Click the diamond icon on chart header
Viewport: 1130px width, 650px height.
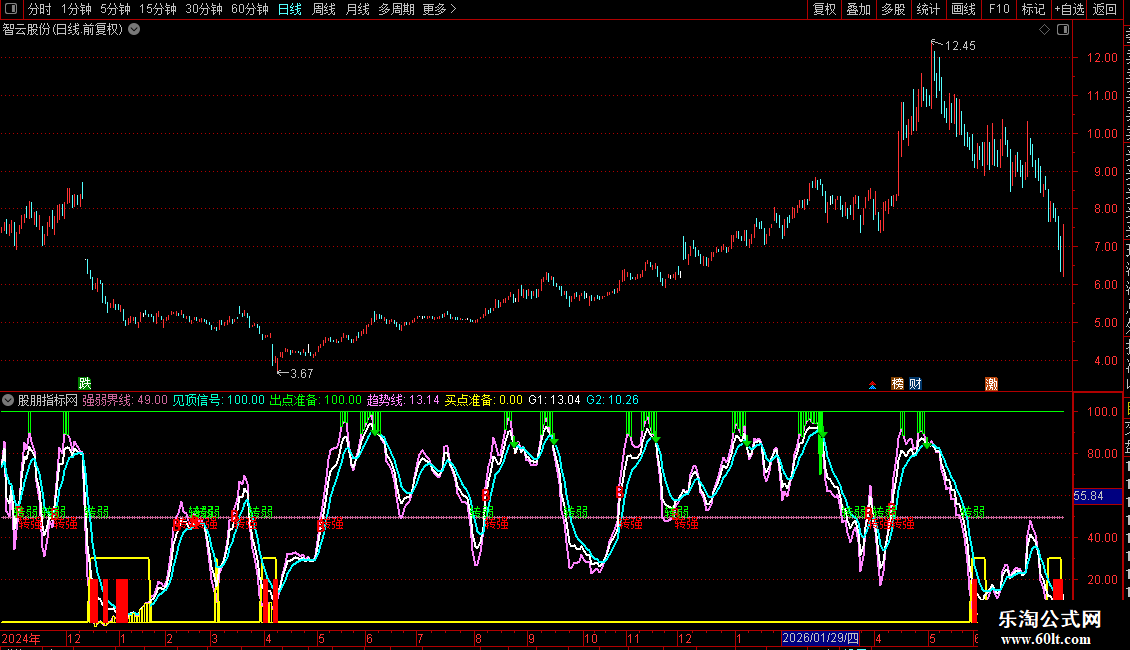(x=1044, y=30)
